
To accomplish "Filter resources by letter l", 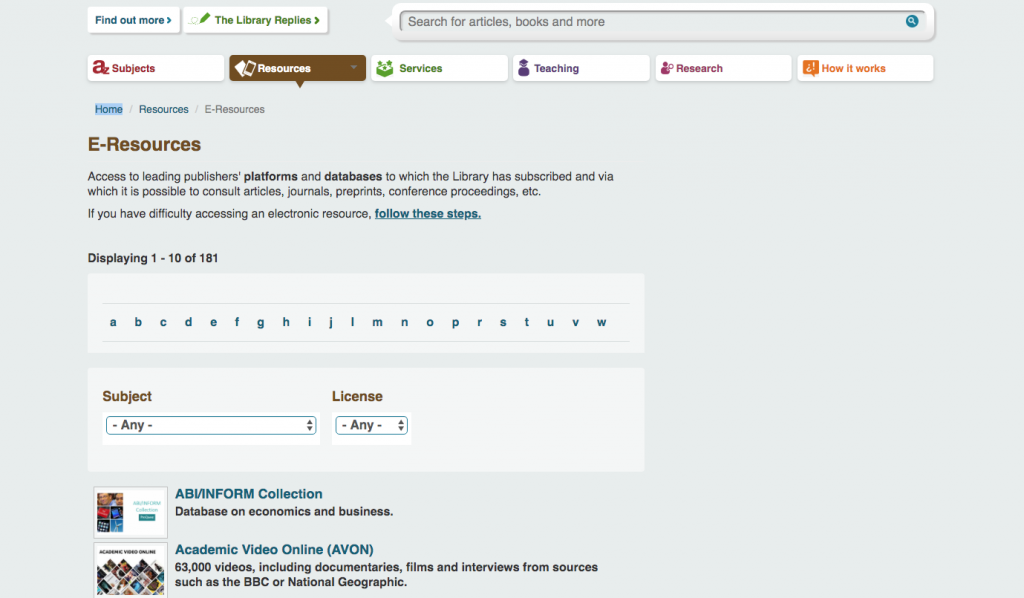I will click(353, 322).
